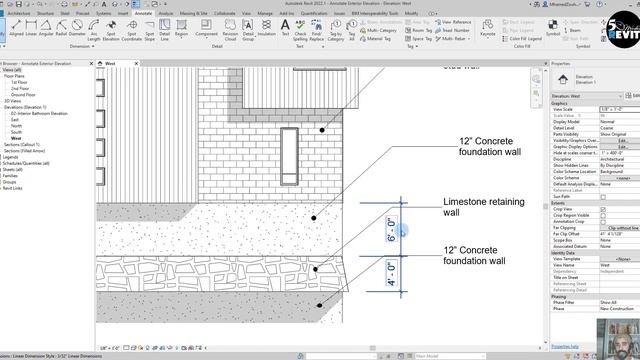Viewport: 640px width, 360px height.
Task: Open the Massing & Site tab
Action: pyautogui.click(x=193, y=13)
